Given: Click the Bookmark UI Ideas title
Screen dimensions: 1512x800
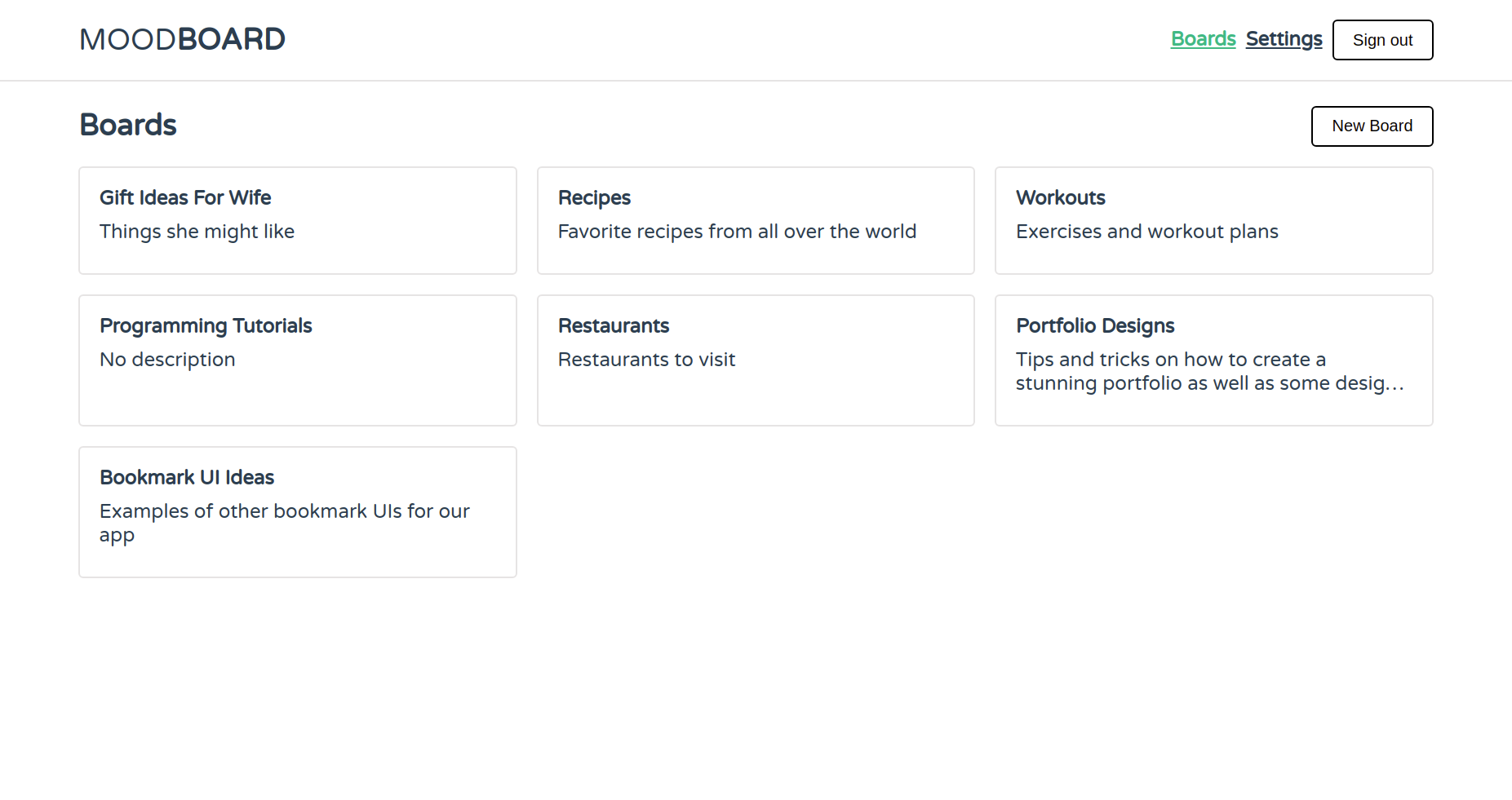Looking at the screenshot, I should [x=187, y=478].
